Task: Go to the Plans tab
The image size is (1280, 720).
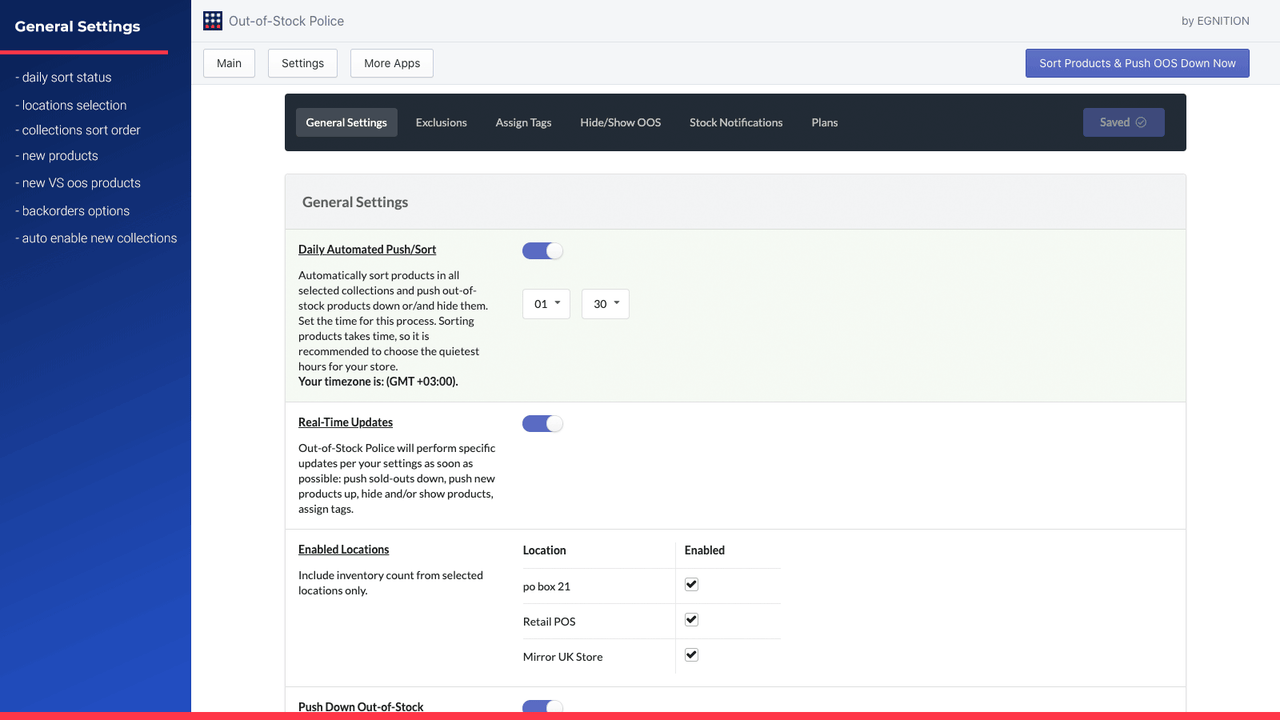Action: pyautogui.click(x=825, y=122)
